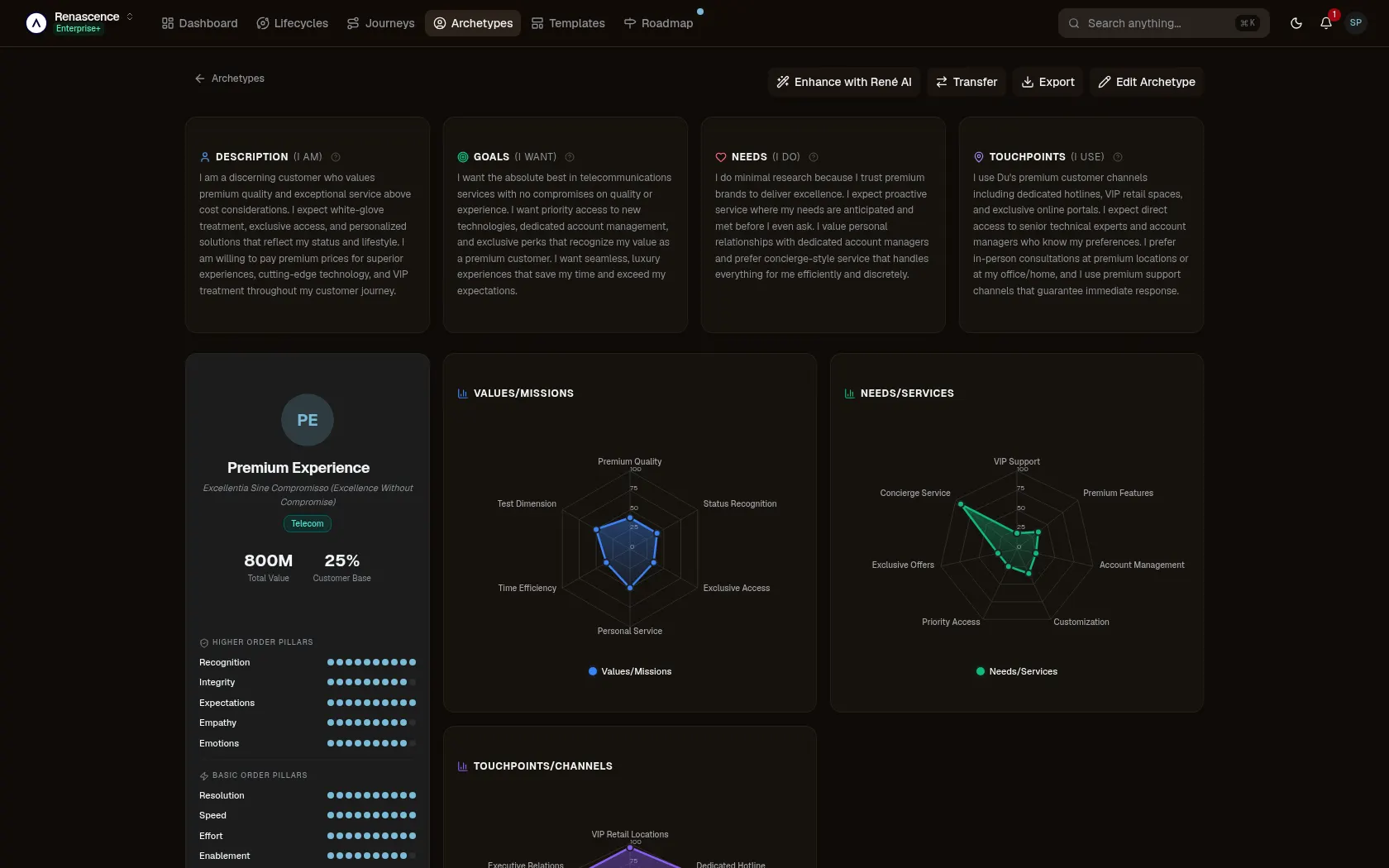Toggle dark mode moon icon

click(x=1296, y=23)
